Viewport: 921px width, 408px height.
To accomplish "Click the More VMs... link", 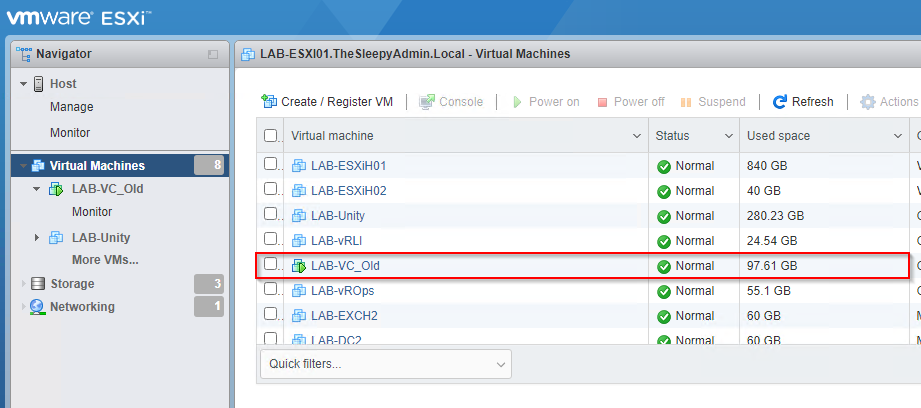I will 105,259.
